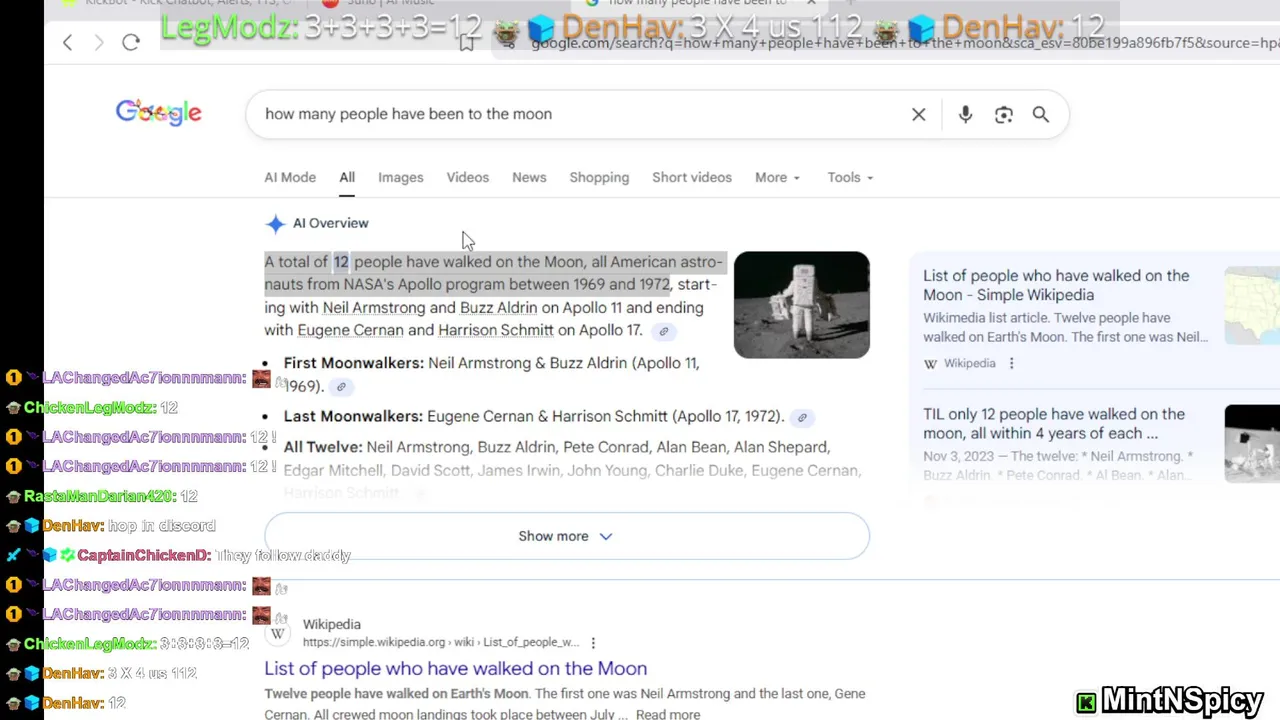The height and width of the screenshot is (720, 1280).
Task: Click Read more on Wikipedia snippet
Action: pos(668,714)
